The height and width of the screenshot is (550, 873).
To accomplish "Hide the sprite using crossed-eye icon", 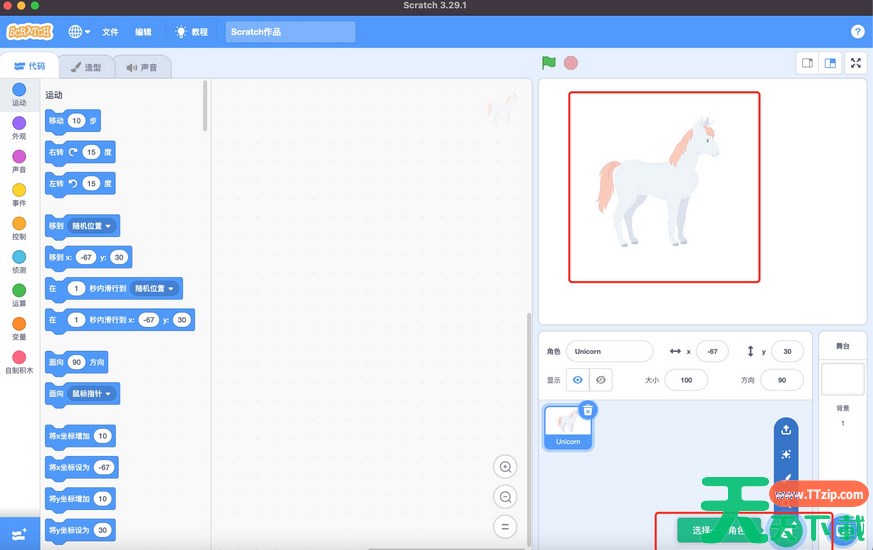I will (x=601, y=380).
